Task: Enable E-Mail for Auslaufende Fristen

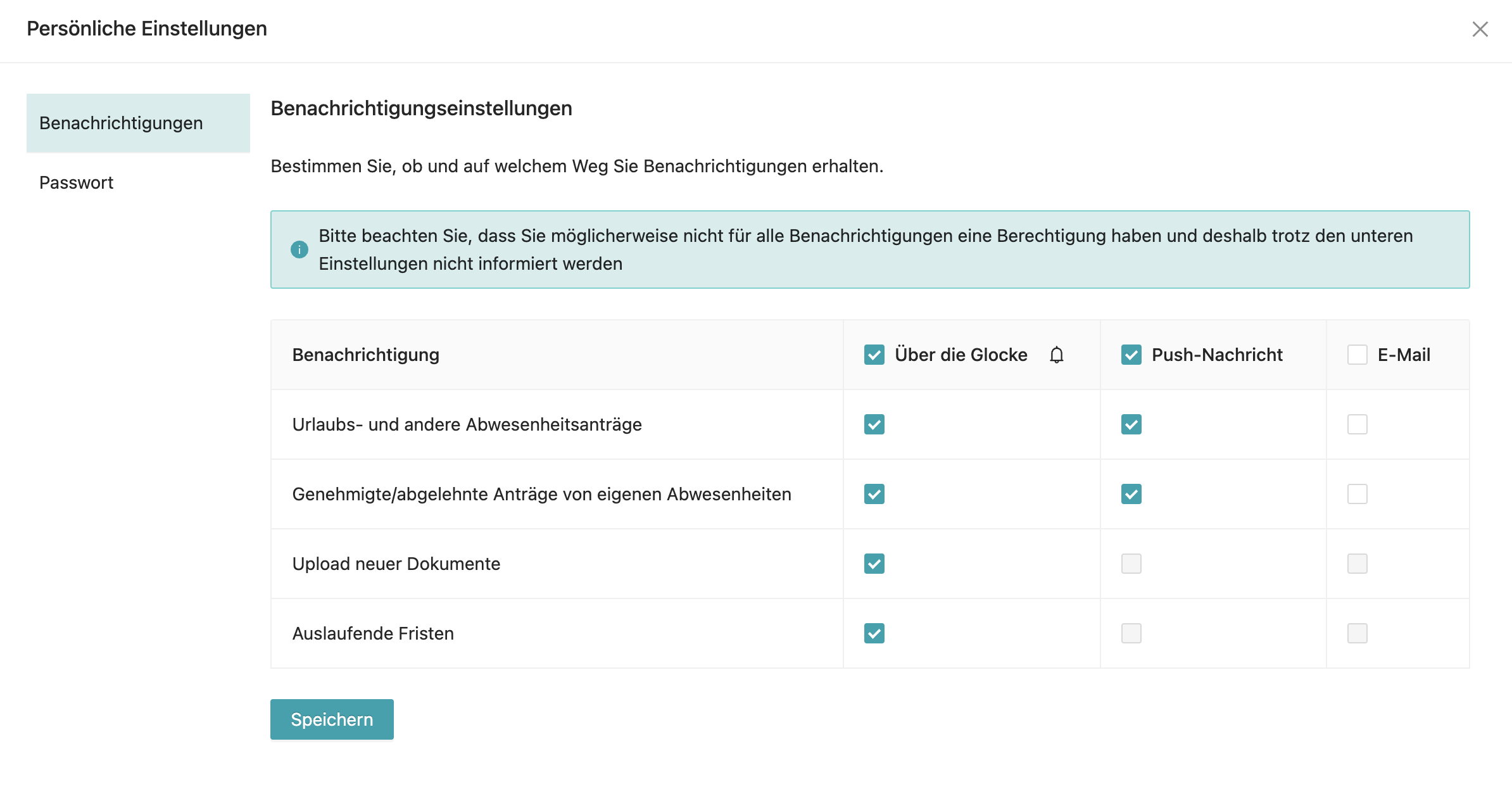Action: [x=1356, y=633]
